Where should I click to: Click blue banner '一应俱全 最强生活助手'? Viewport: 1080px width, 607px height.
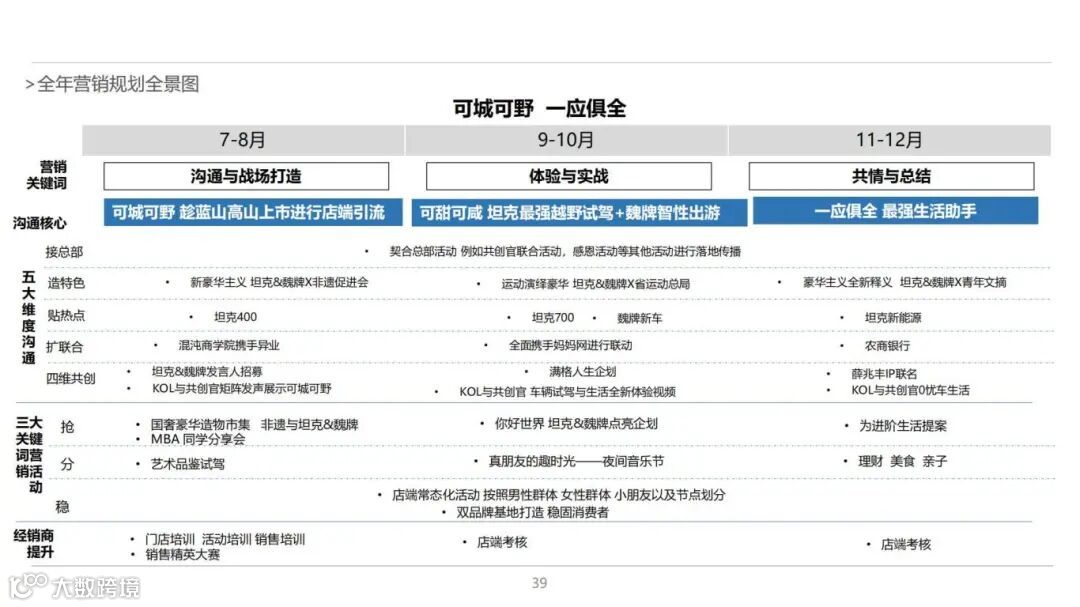pyautogui.click(x=895, y=211)
